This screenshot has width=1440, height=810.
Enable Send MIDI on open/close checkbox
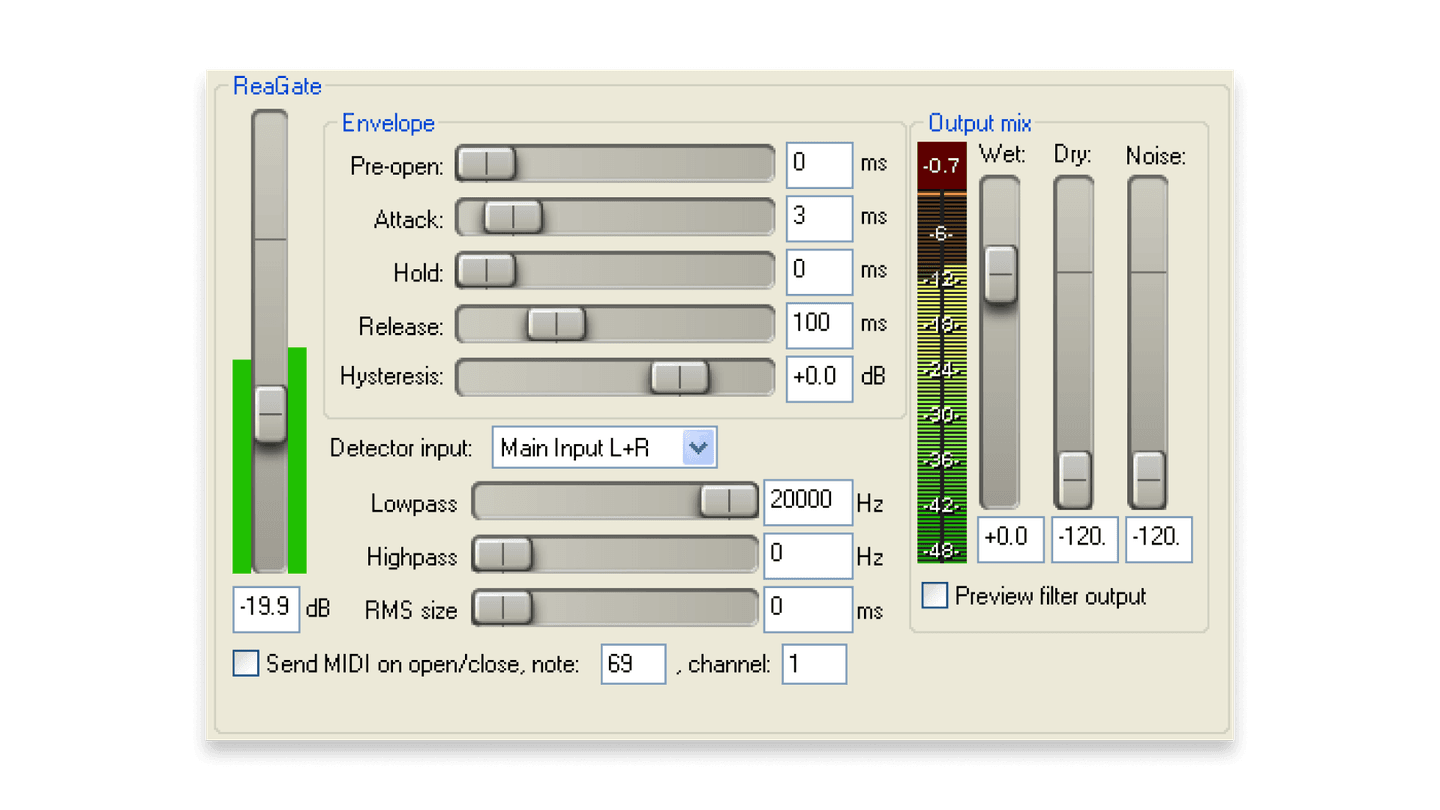click(x=246, y=664)
